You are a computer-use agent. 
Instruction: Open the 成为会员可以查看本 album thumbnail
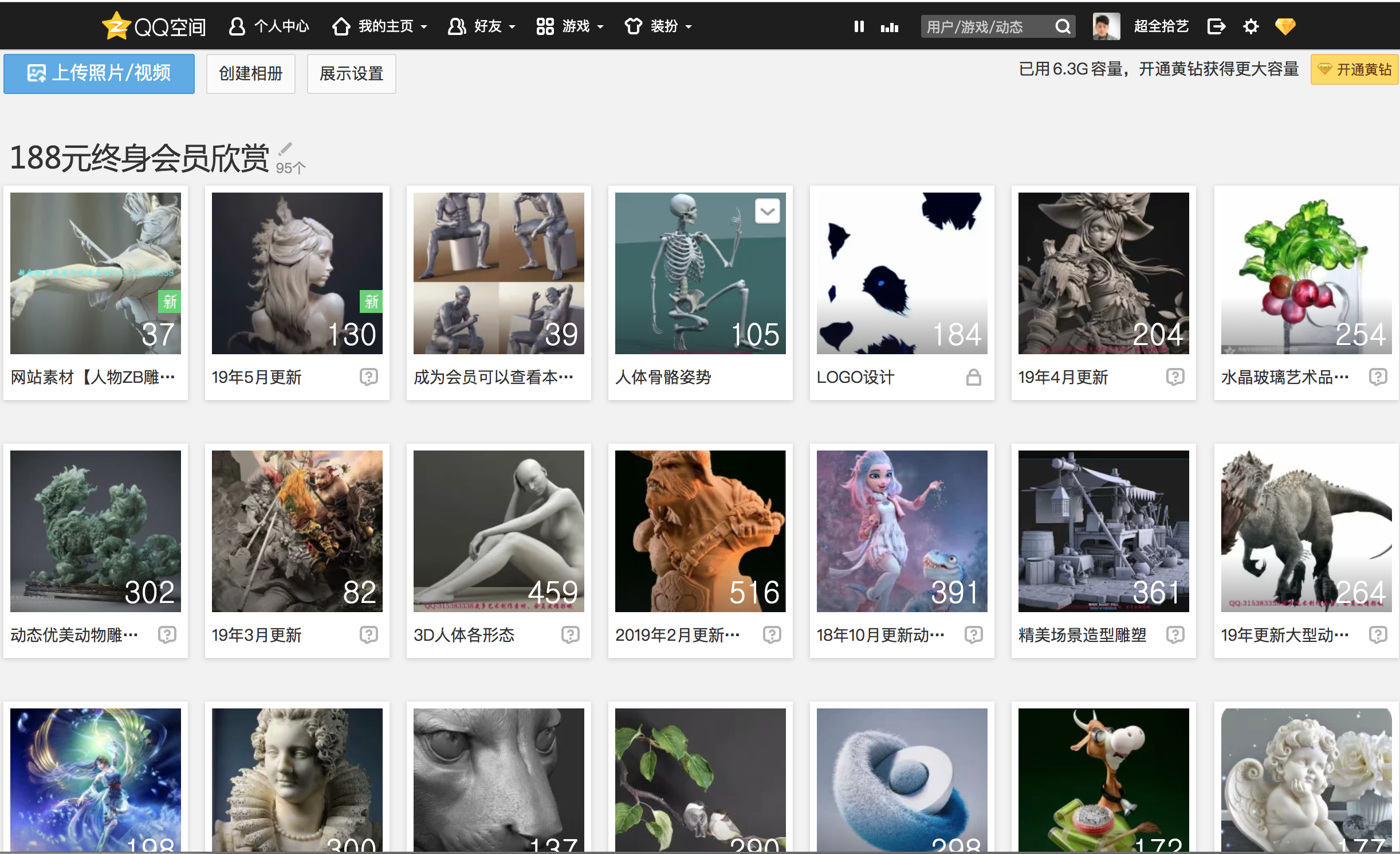(499, 273)
